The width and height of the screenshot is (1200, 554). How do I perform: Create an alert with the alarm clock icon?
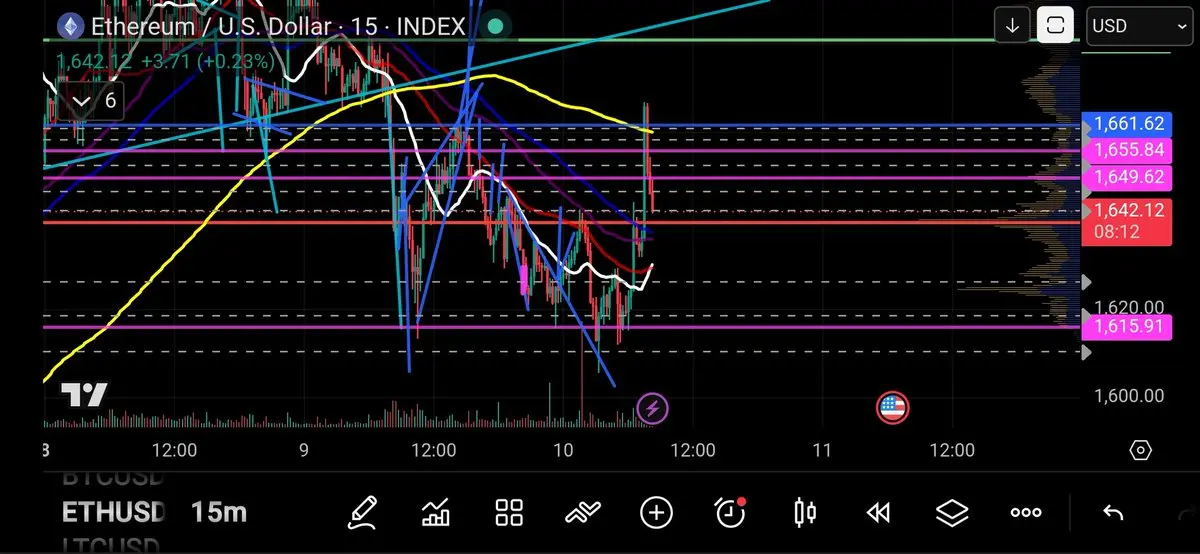(x=731, y=513)
